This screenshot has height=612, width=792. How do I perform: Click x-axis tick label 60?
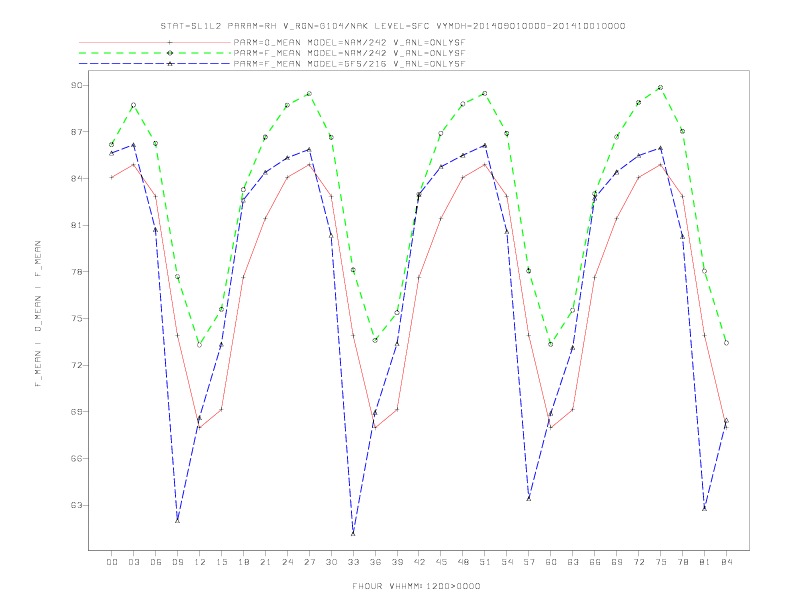pos(551,562)
